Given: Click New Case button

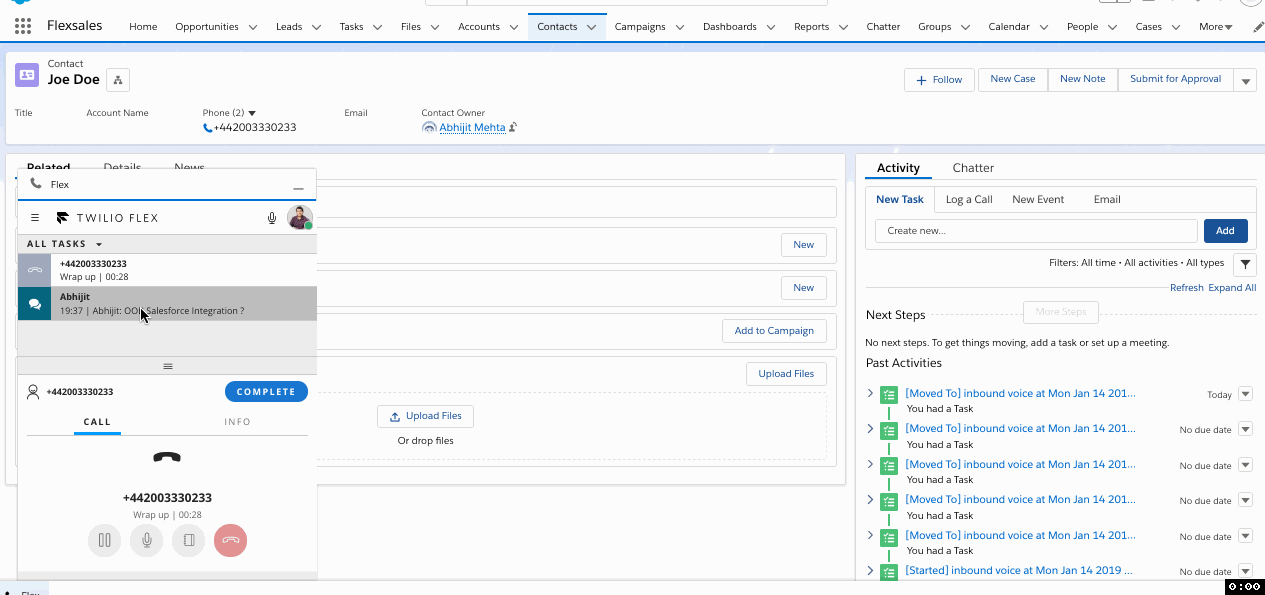Looking at the screenshot, I should 1013,79.
